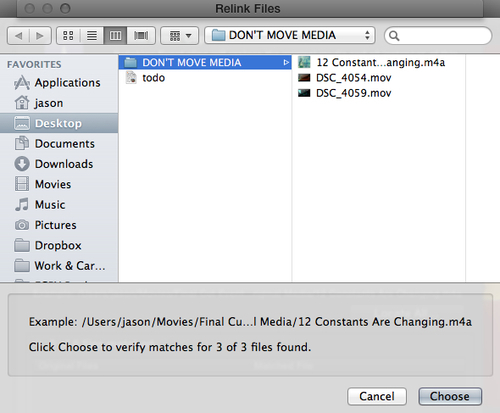Screen dimensions: 500x413
Task: Click the Cancel button
Action: 377,396
